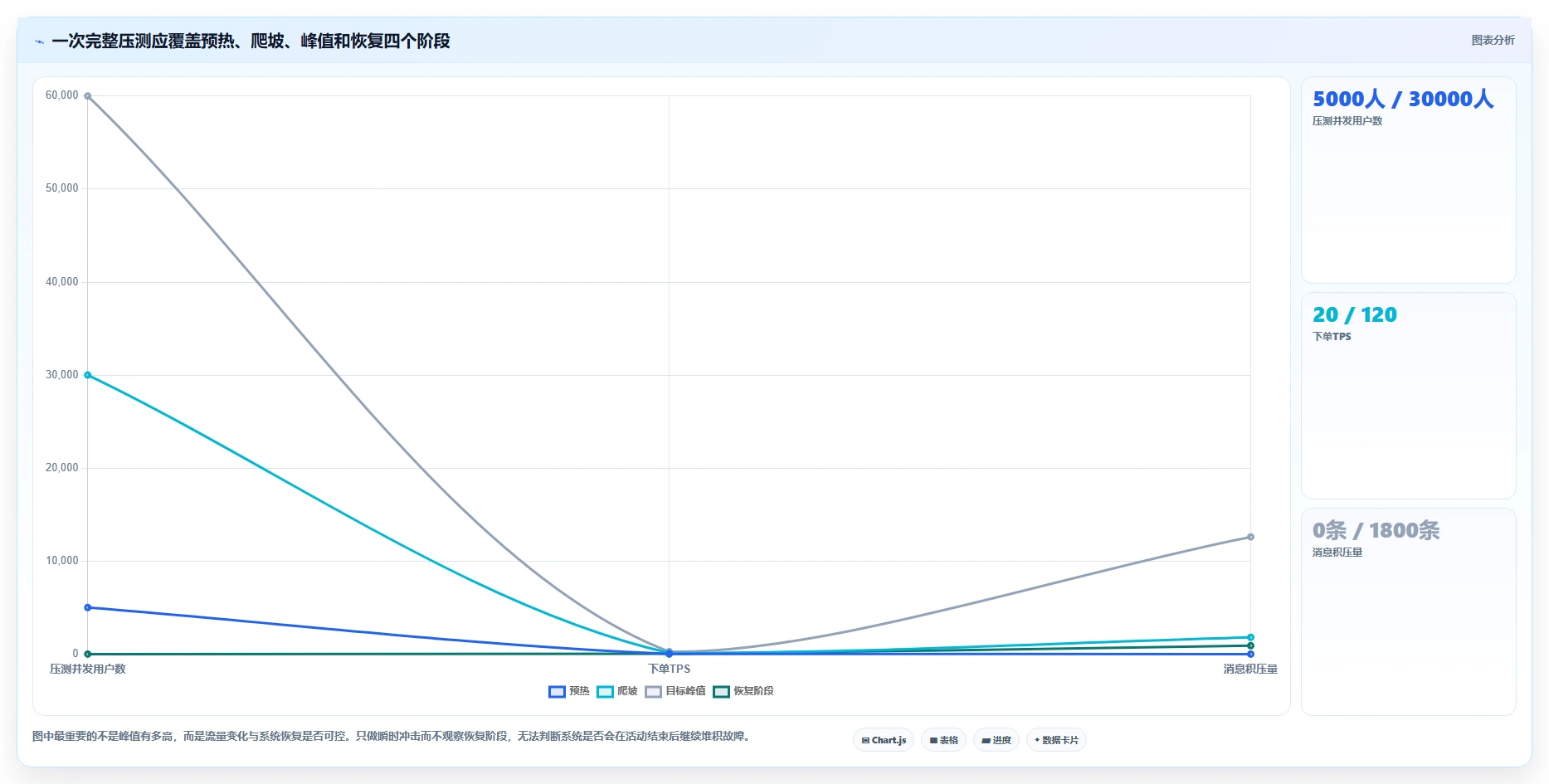This screenshot has height=784, width=1549.
Task: Toggle the 恢复阶段 legend swatch
Action: pyautogui.click(x=721, y=691)
